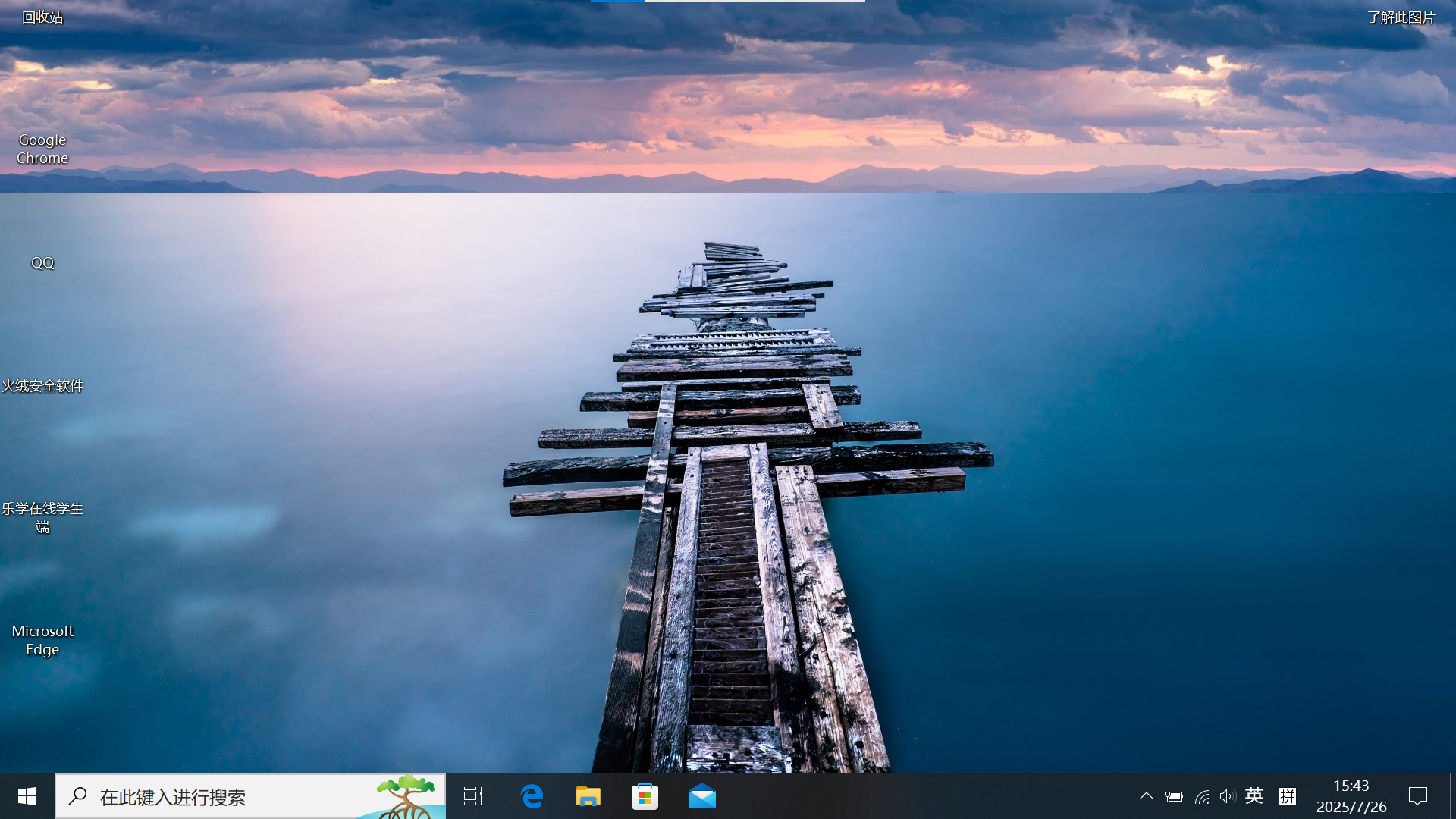
Task: Click the volume speaker tray icon
Action: point(1228,796)
